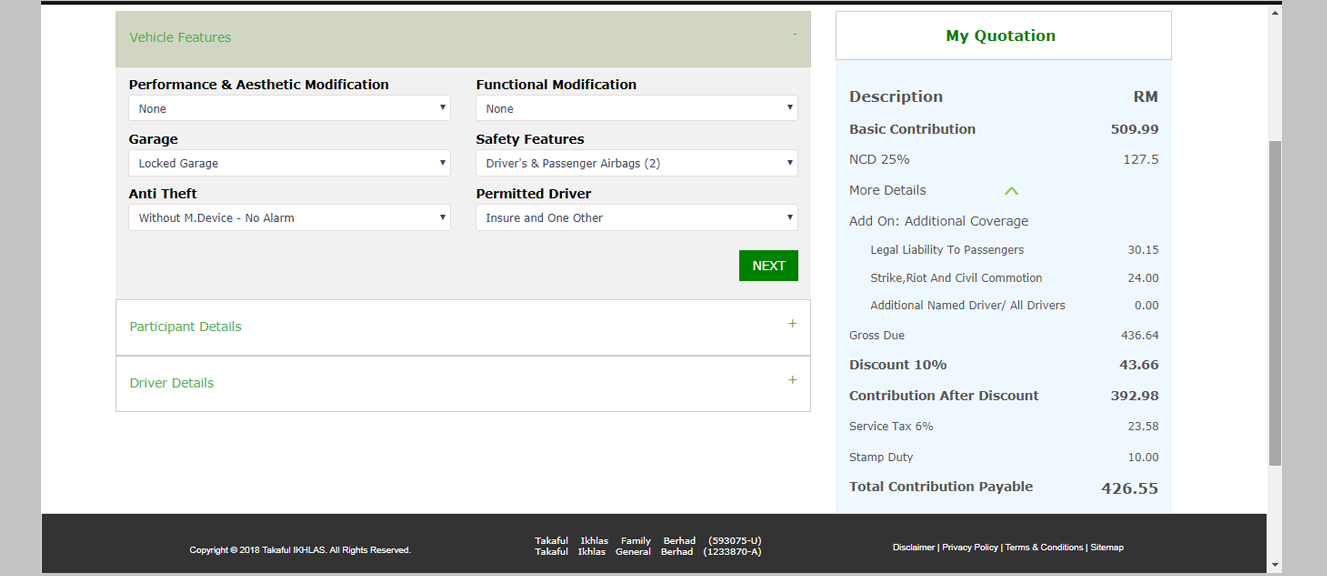Click the Total Contribution Payable label
Image resolution: width=1327 pixels, height=576 pixels.
coord(941,487)
